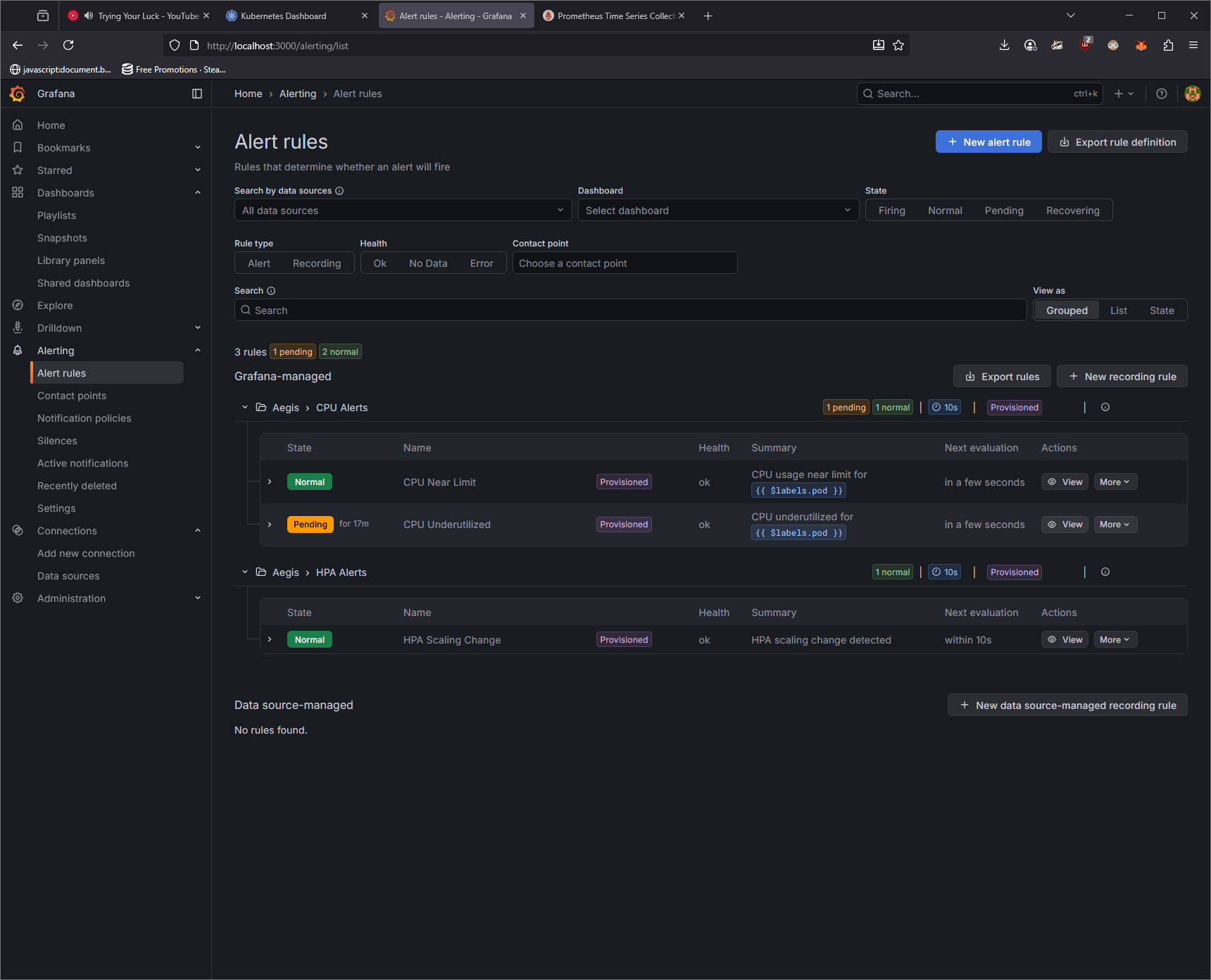View the CPU Near Limit rule
Screen dimensions: 1211x980
pyautogui.click(x=1065, y=482)
